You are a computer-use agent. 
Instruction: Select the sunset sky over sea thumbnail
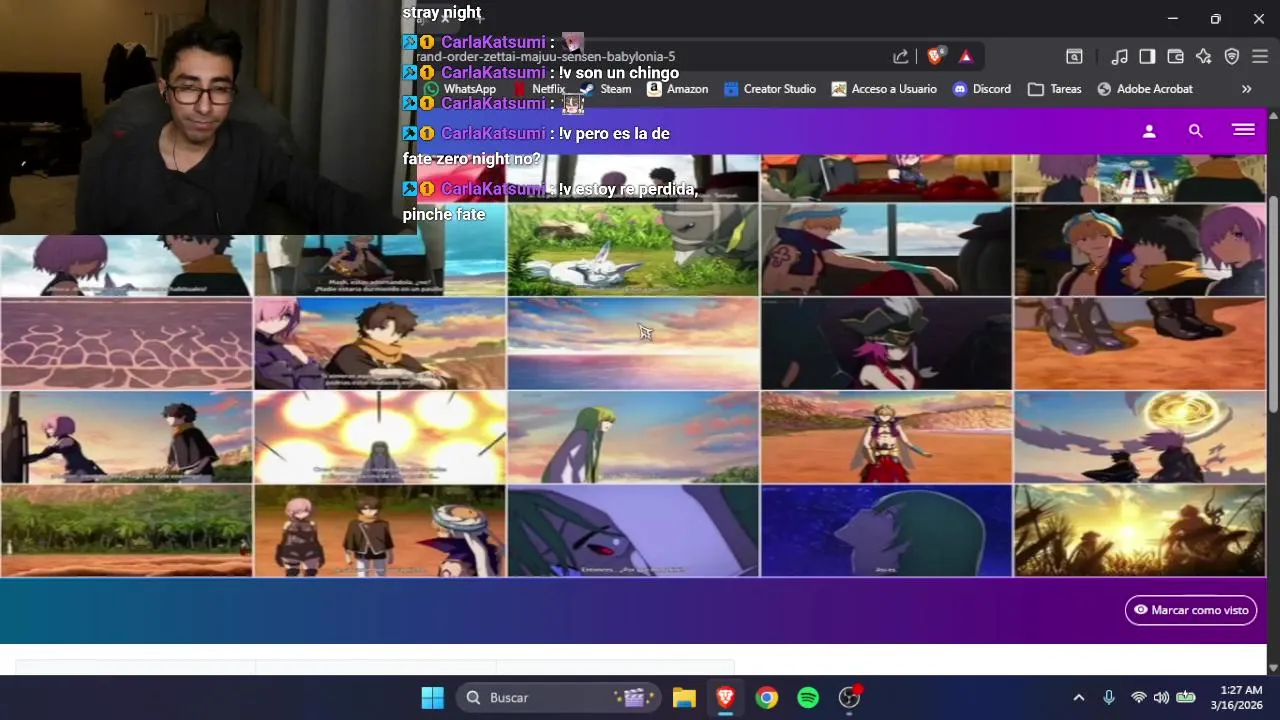pos(633,344)
